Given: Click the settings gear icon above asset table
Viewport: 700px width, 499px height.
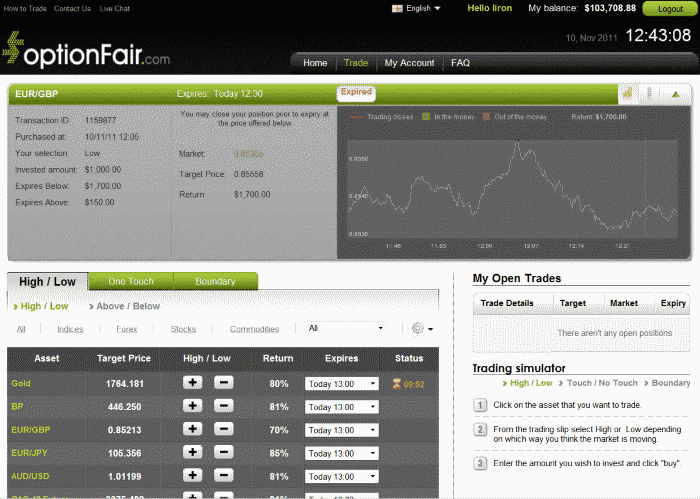Looking at the screenshot, I should [419, 328].
